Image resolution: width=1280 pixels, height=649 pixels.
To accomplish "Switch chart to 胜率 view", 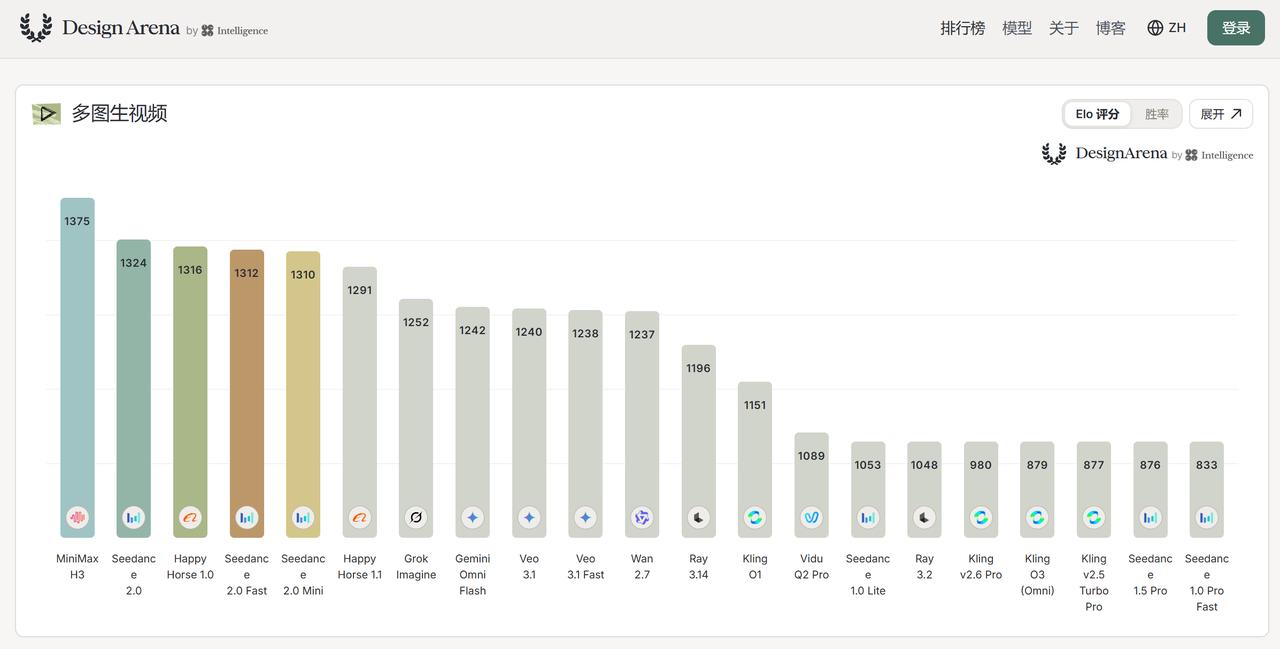I will click(1157, 114).
